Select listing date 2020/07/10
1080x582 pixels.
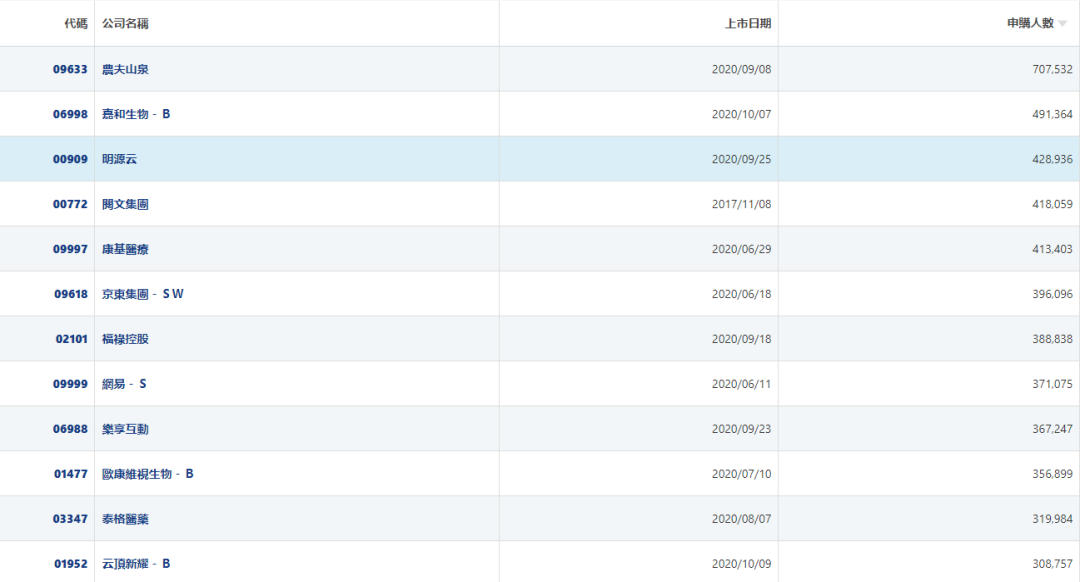(x=741, y=474)
